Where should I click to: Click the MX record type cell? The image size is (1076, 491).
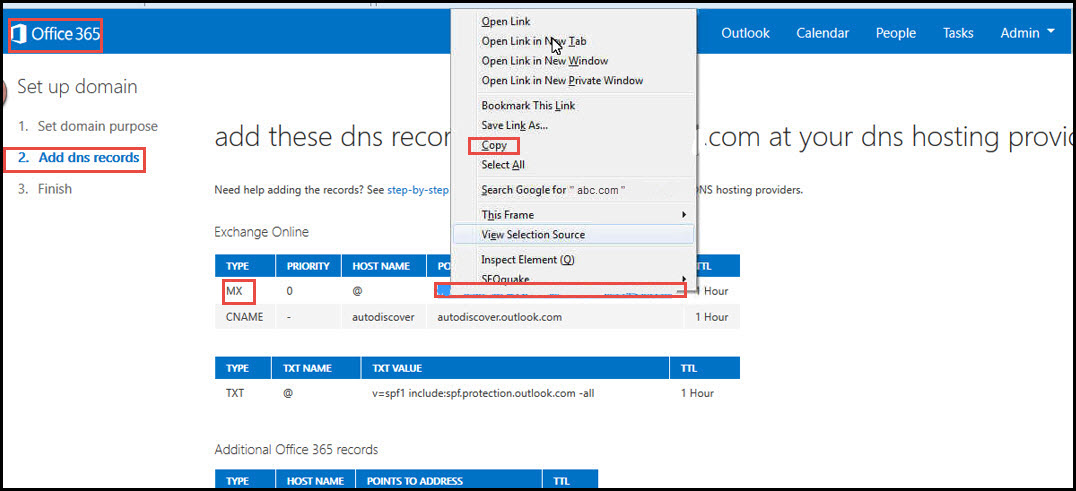point(235,291)
